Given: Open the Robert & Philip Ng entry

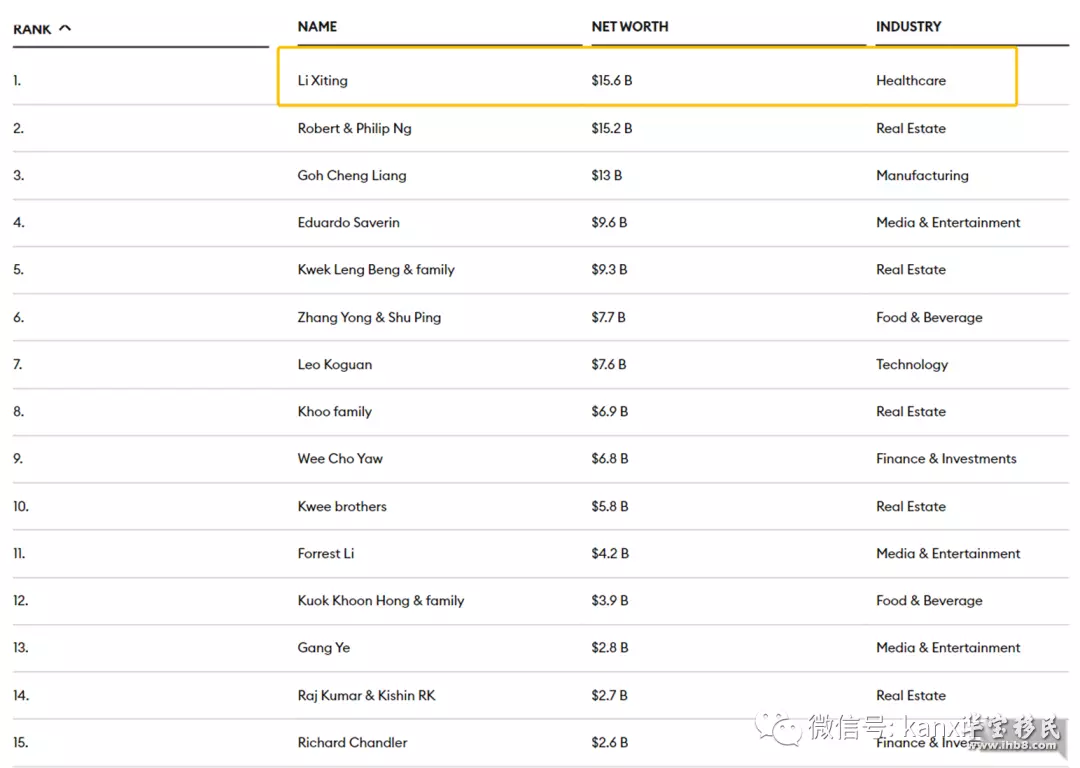Looking at the screenshot, I should pyautogui.click(x=354, y=128).
